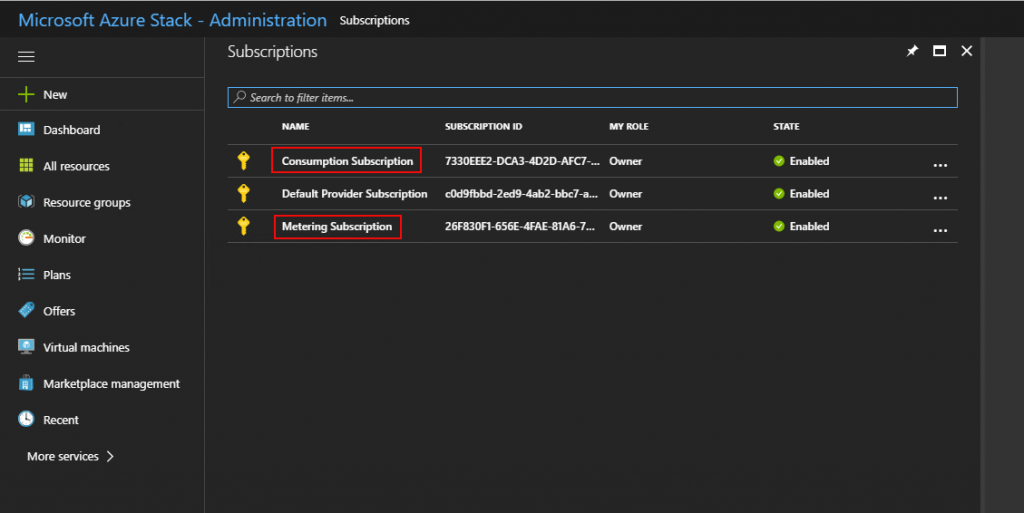Click the Enabled checkmark for Consumption Subscription
The height and width of the screenshot is (513, 1024).
tap(778, 161)
